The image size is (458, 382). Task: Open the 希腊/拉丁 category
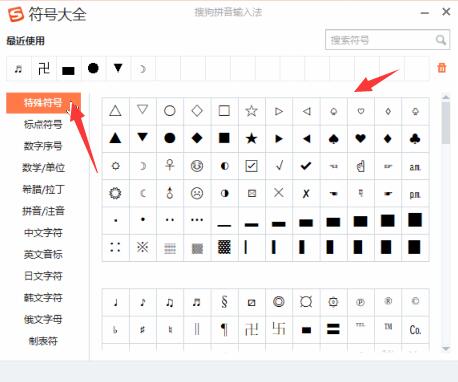43,189
